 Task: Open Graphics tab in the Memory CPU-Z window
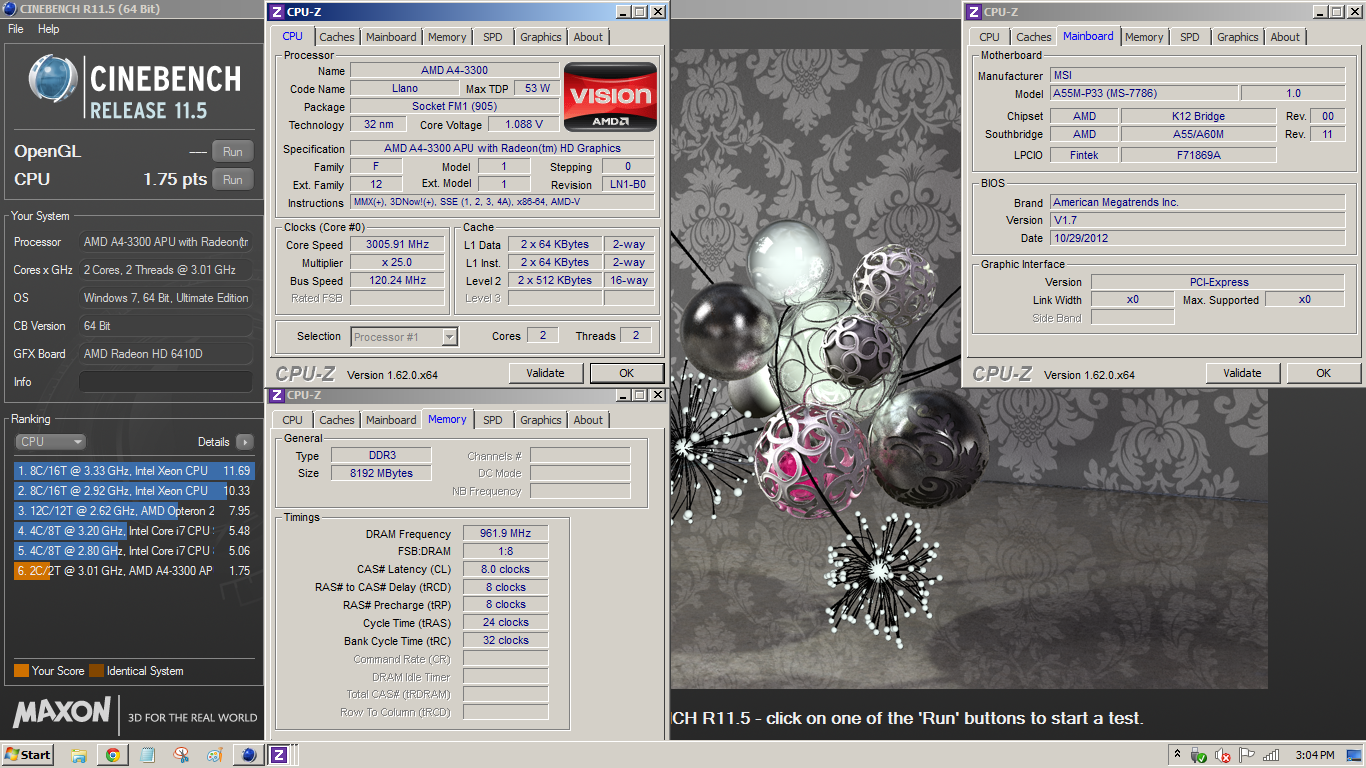pyautogui.click(x=541, y=420)
